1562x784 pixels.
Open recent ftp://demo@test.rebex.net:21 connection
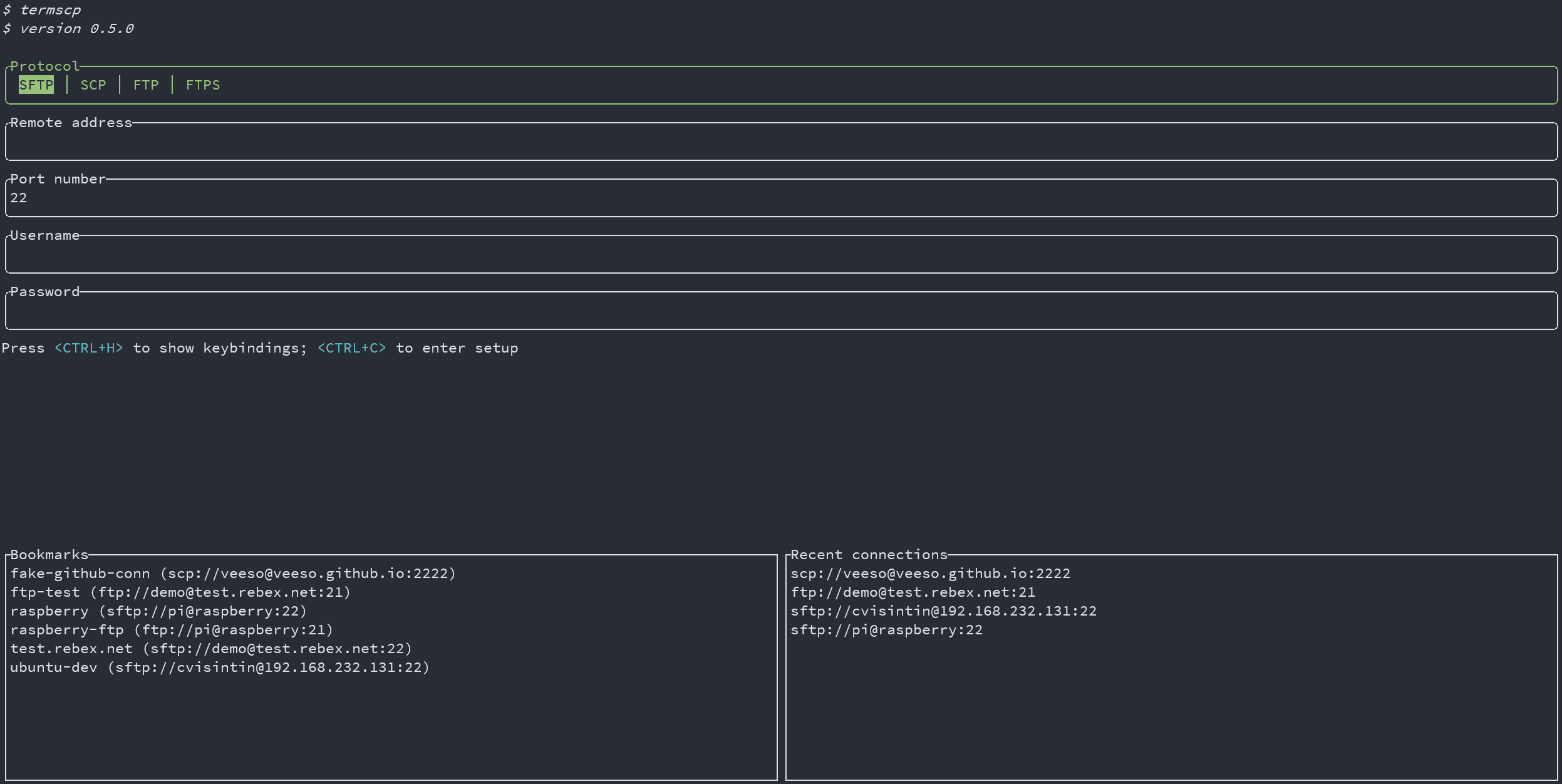click(x=912, y=592)
